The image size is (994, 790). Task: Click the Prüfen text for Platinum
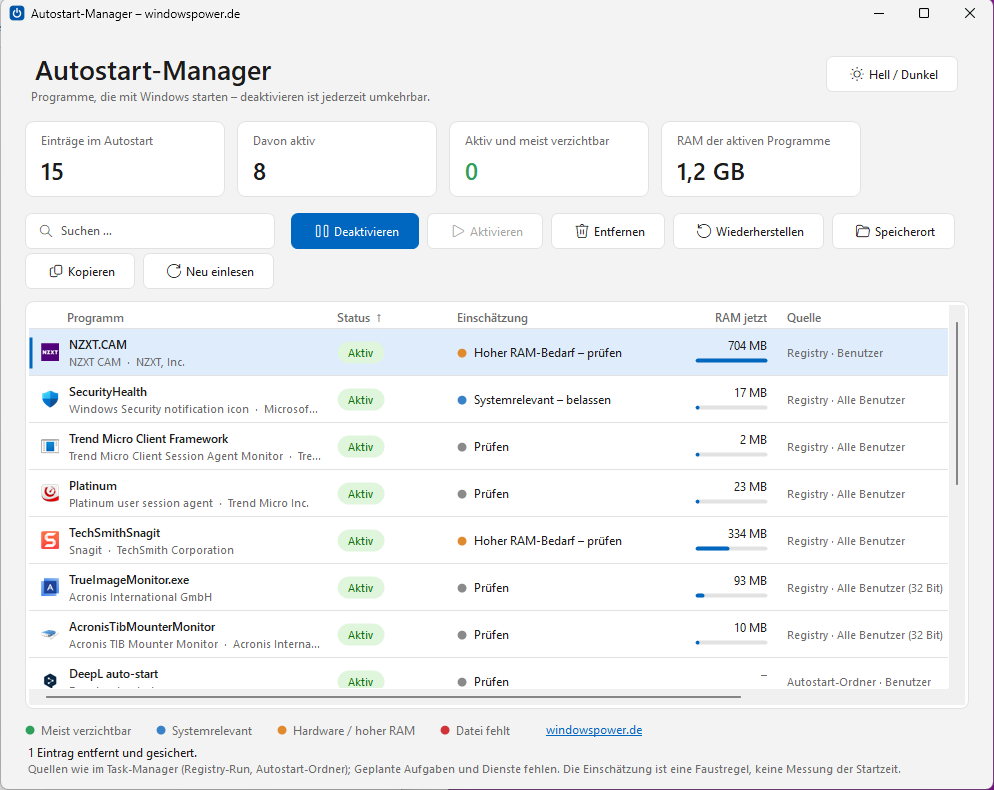(491, 493)
